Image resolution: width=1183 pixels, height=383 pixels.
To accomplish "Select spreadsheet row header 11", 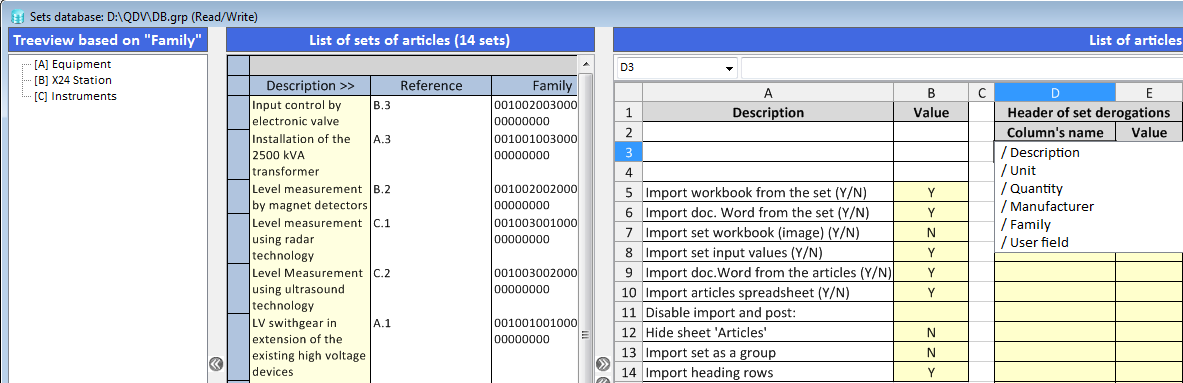I will 628,312.
